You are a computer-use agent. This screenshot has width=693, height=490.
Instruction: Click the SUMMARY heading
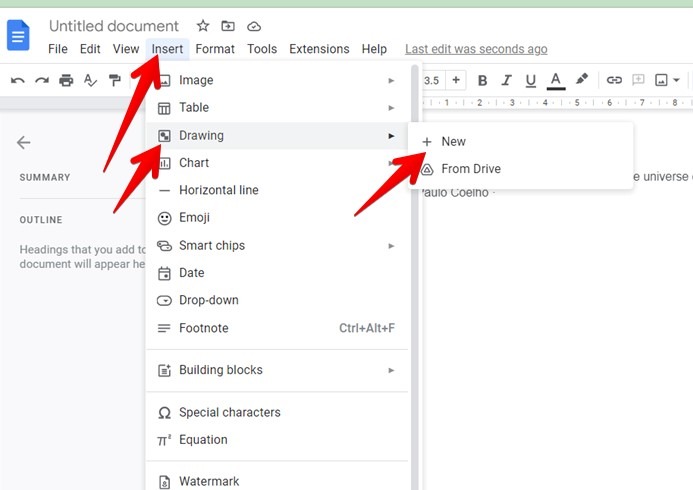pyautogui.click(x=45, y=178)
